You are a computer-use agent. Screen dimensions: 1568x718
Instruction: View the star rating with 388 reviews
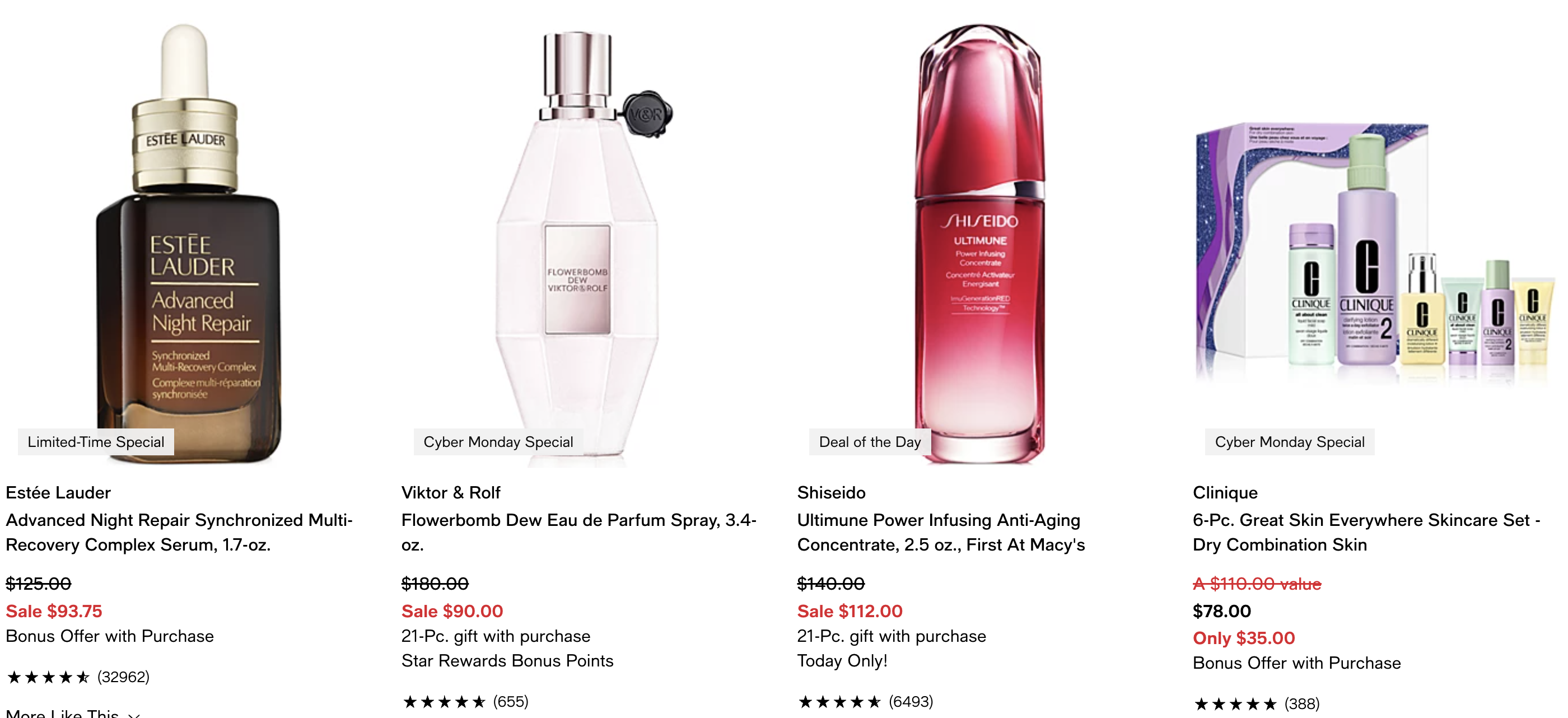(x=1235, y=704)
